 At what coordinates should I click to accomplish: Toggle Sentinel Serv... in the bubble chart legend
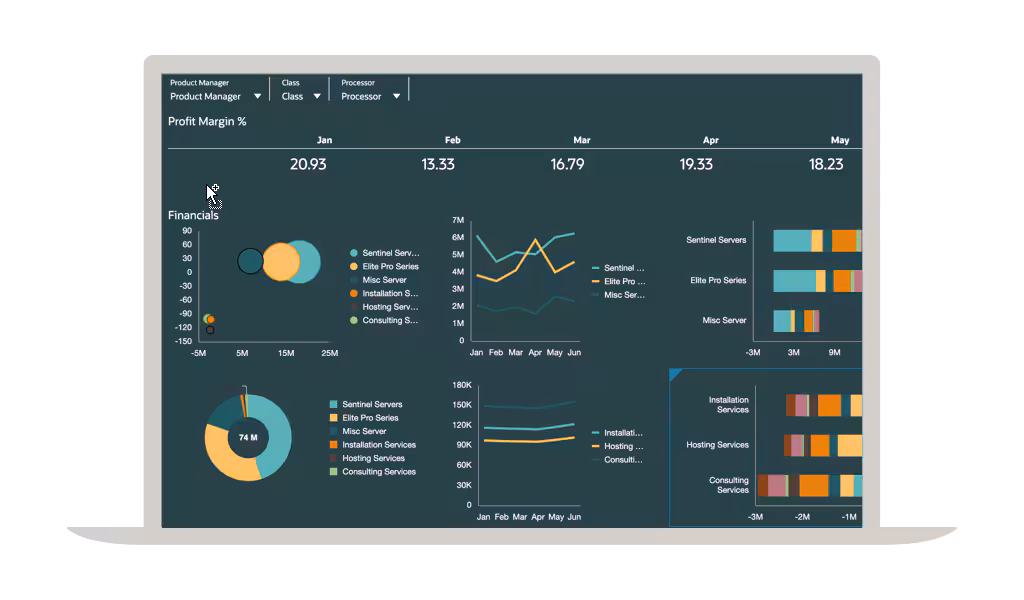click(x=385, y=253)
